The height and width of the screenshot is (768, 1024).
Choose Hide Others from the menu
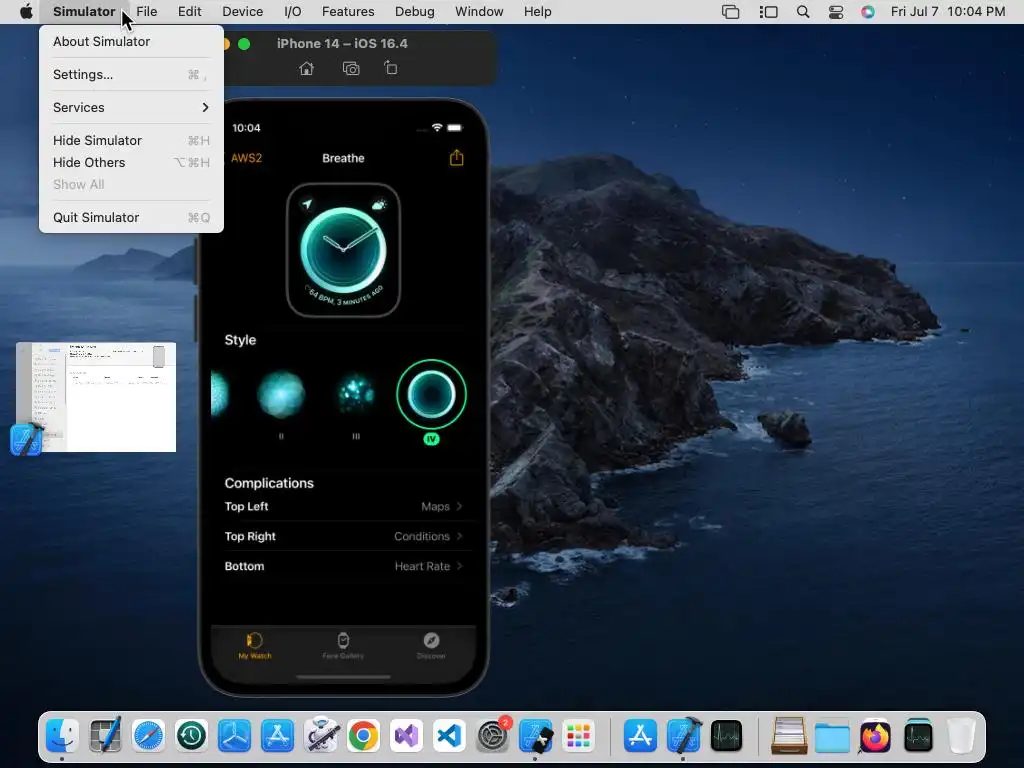click(131, 163)
